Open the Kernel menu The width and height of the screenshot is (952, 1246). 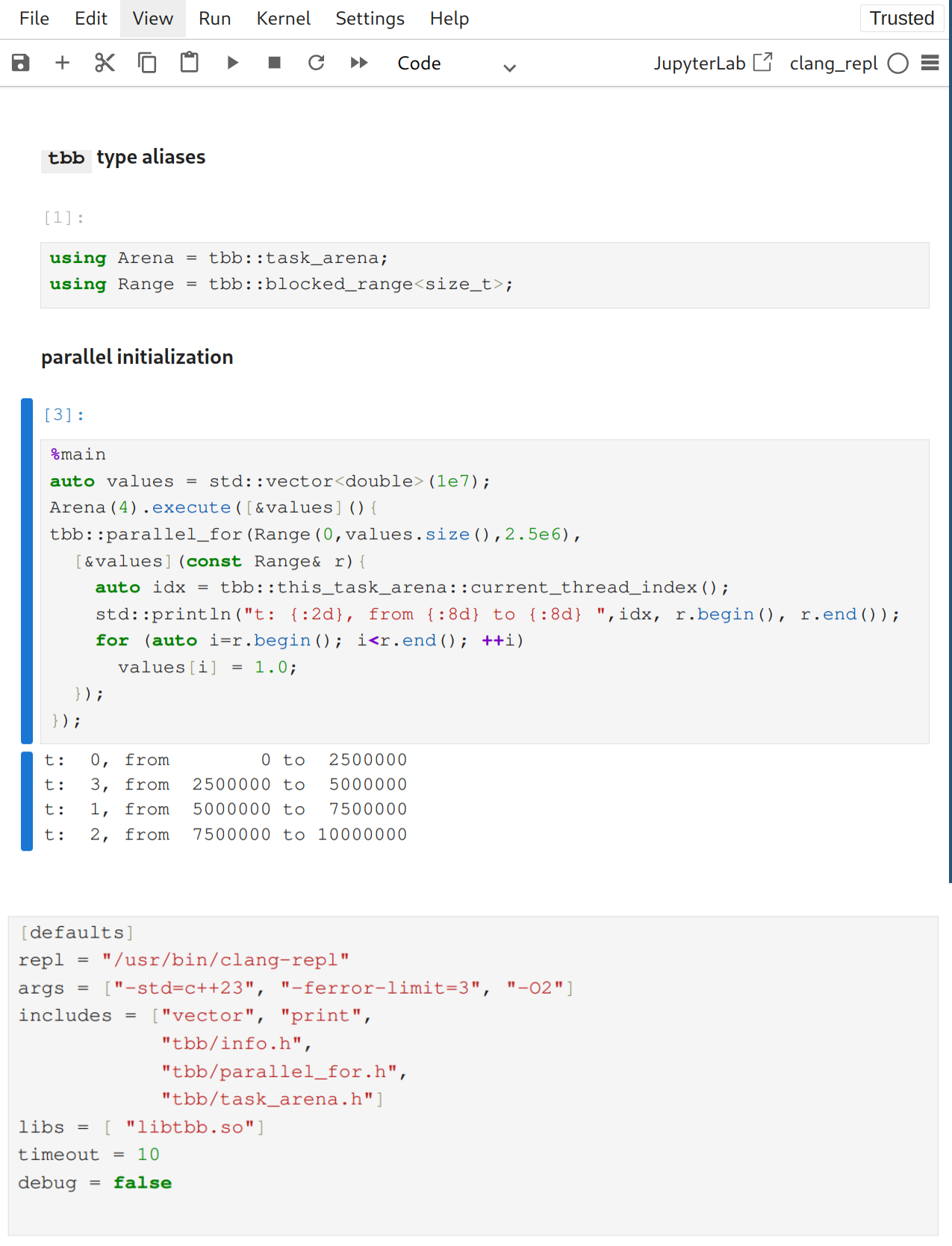click(283, 19)
